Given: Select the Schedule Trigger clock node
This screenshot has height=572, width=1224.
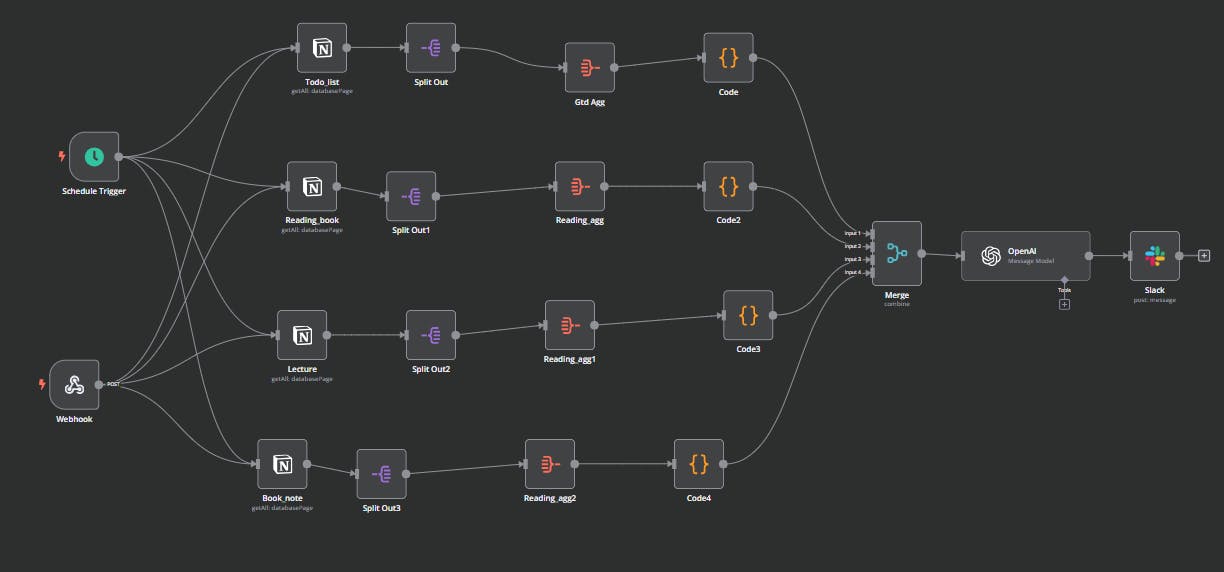Looking at the screenshot, I should pos(94,157).
